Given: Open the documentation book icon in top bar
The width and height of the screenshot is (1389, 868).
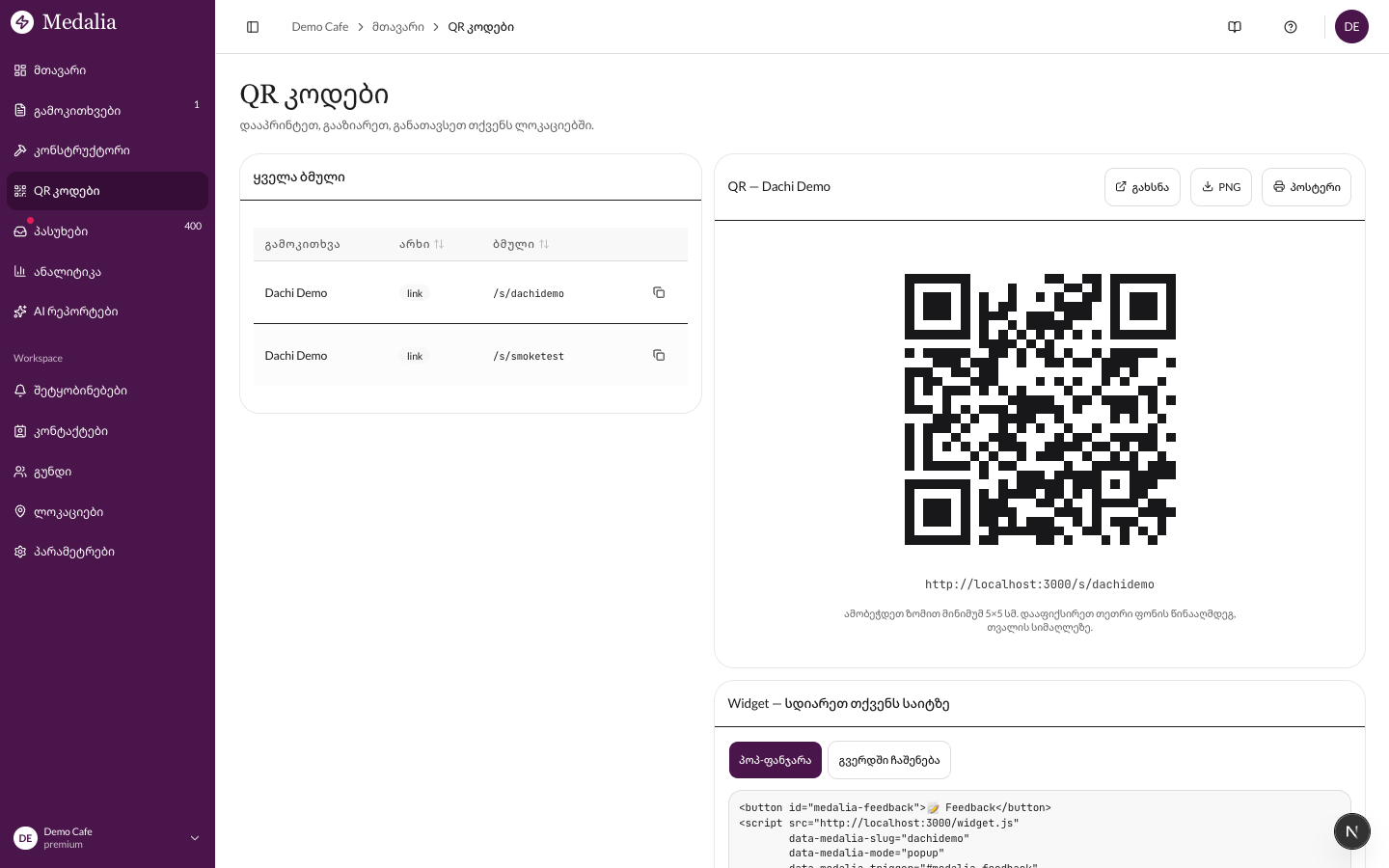Looking at the screenshot, I should click(x=1235, y=27).
